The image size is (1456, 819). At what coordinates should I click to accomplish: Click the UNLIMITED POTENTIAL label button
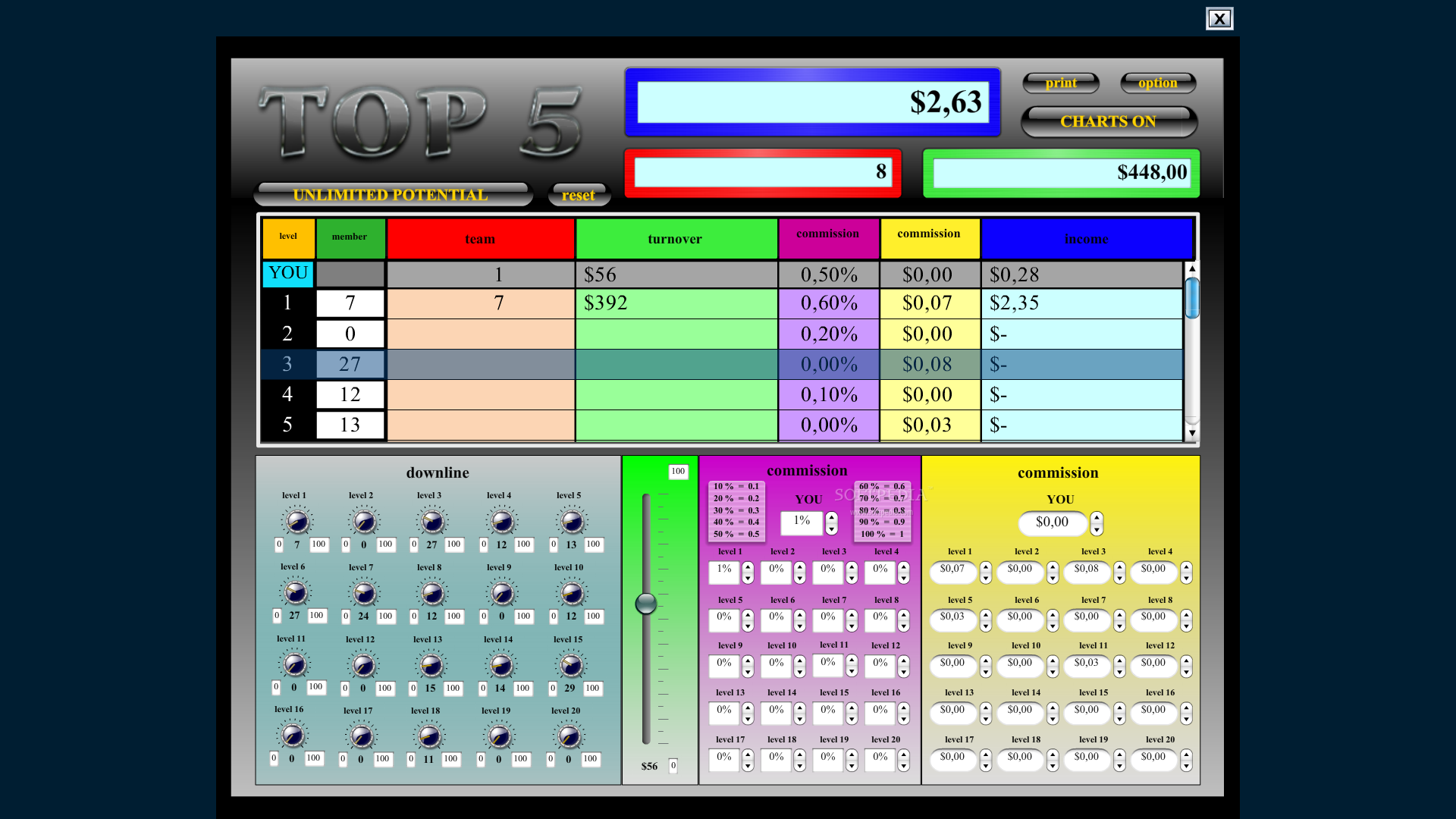(x=391, y=194)
